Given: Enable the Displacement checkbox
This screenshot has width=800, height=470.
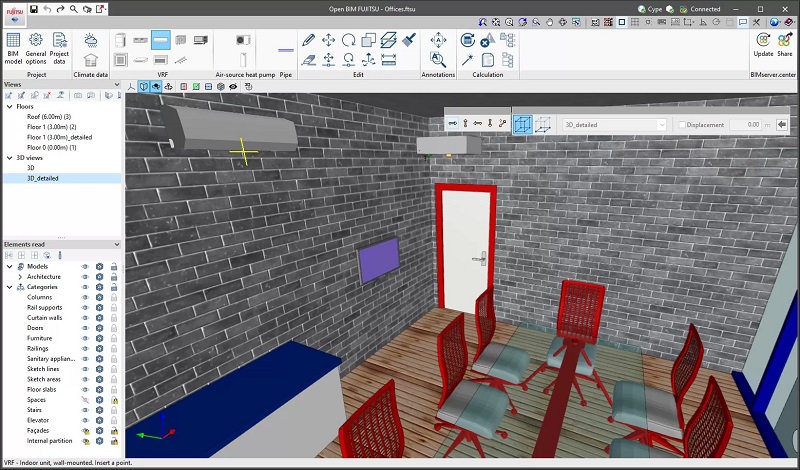Looking at the screenshot, I should tap(683, 125).
